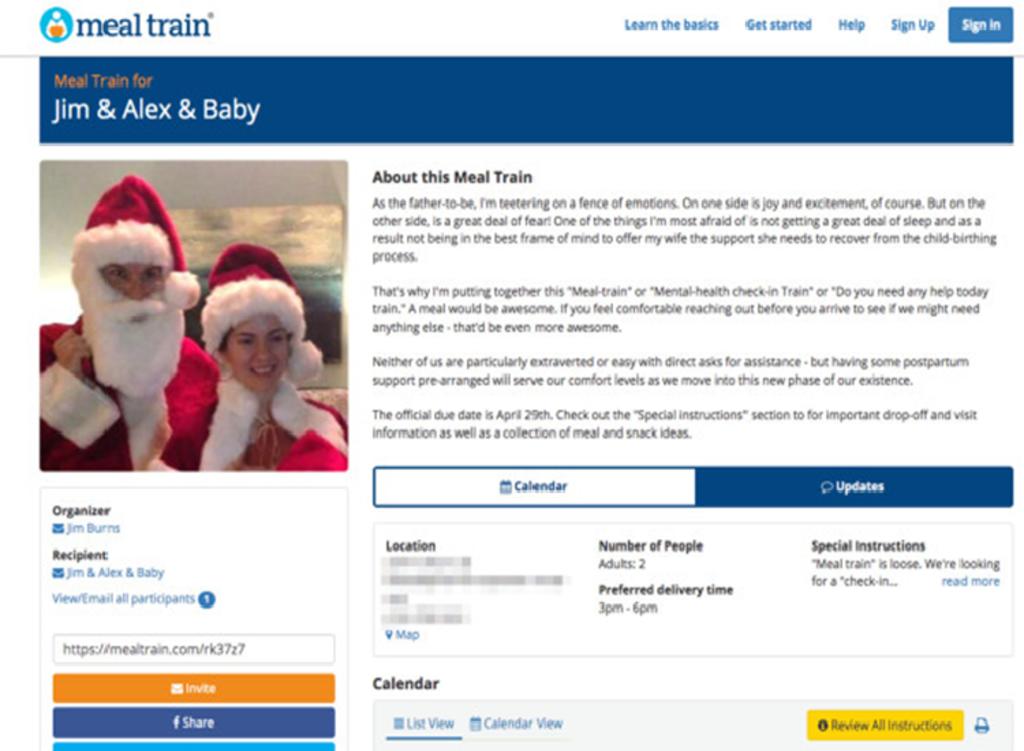This screenshot has height=751, width=1024.
Task: Click the map pin icon under Location
Action: point(389,635)
